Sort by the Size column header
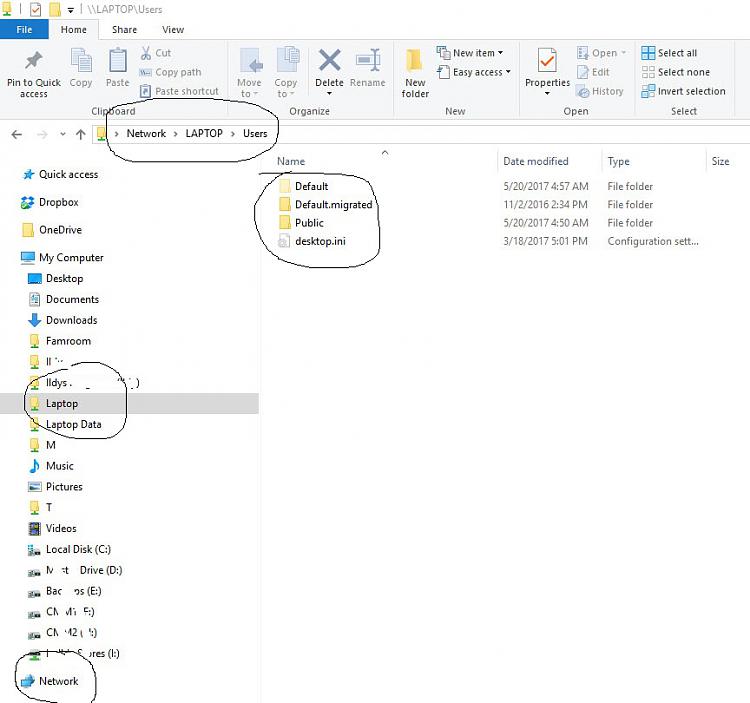Image resolution: width=750 pixels, height=703 pixels. pos(720,161)
